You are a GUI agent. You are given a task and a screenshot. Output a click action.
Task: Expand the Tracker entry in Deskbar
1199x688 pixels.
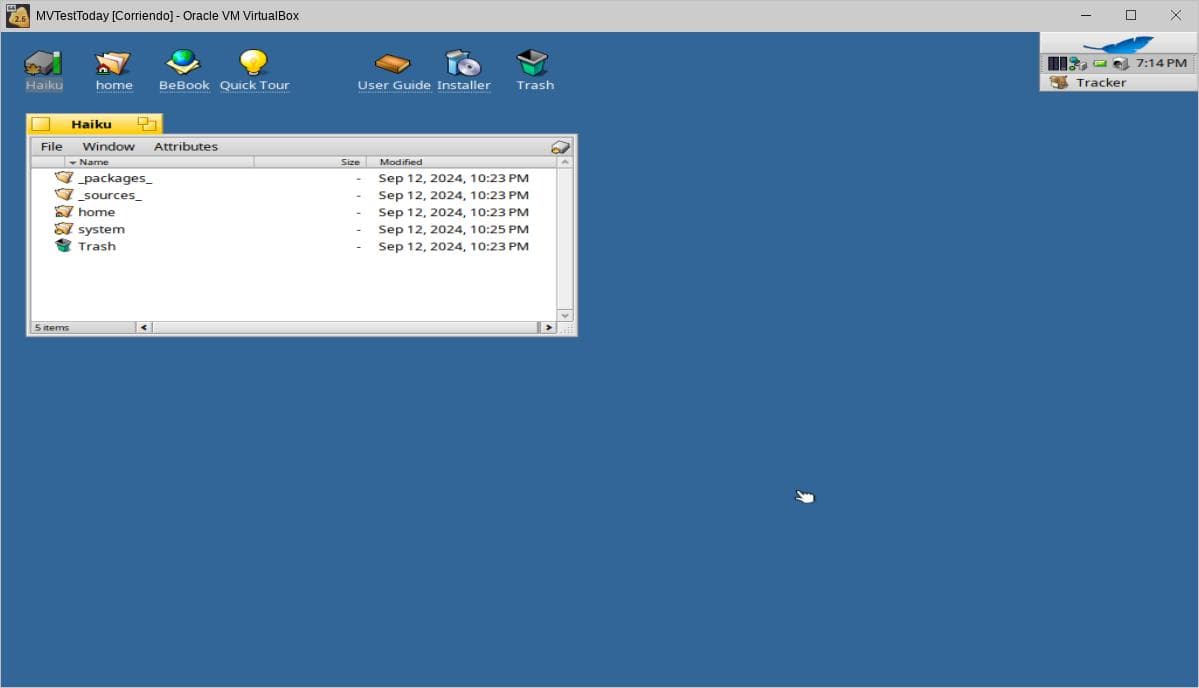(x=1100, y=83)
